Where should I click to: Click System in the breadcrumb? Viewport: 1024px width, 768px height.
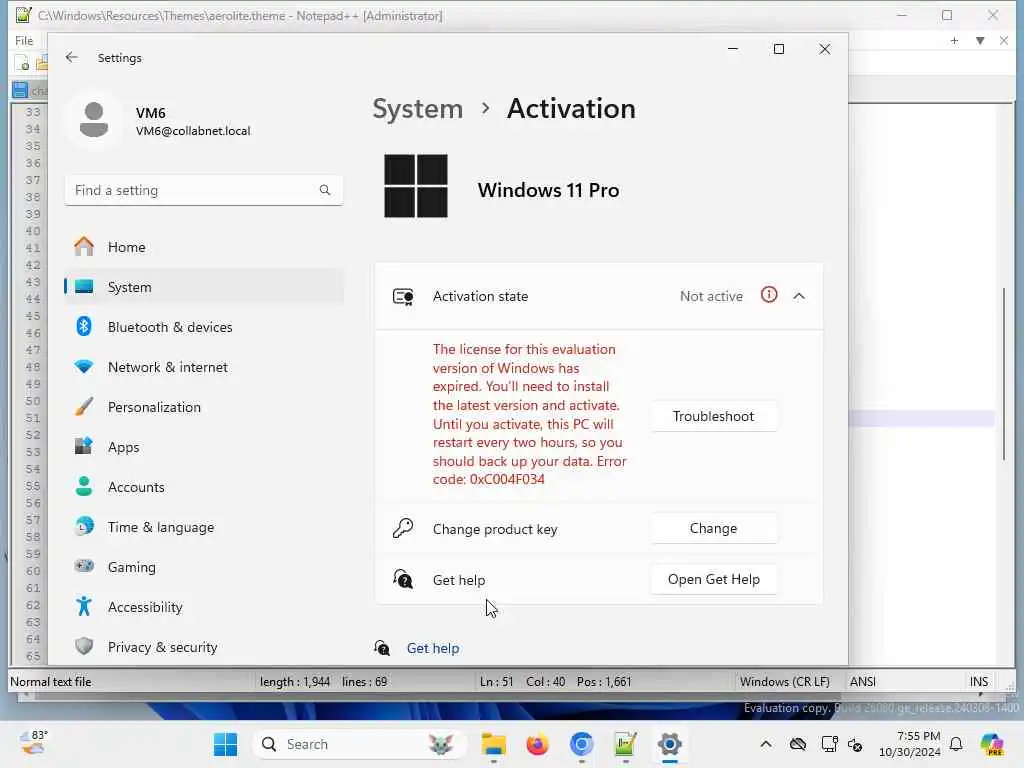(x=417, y=108)
